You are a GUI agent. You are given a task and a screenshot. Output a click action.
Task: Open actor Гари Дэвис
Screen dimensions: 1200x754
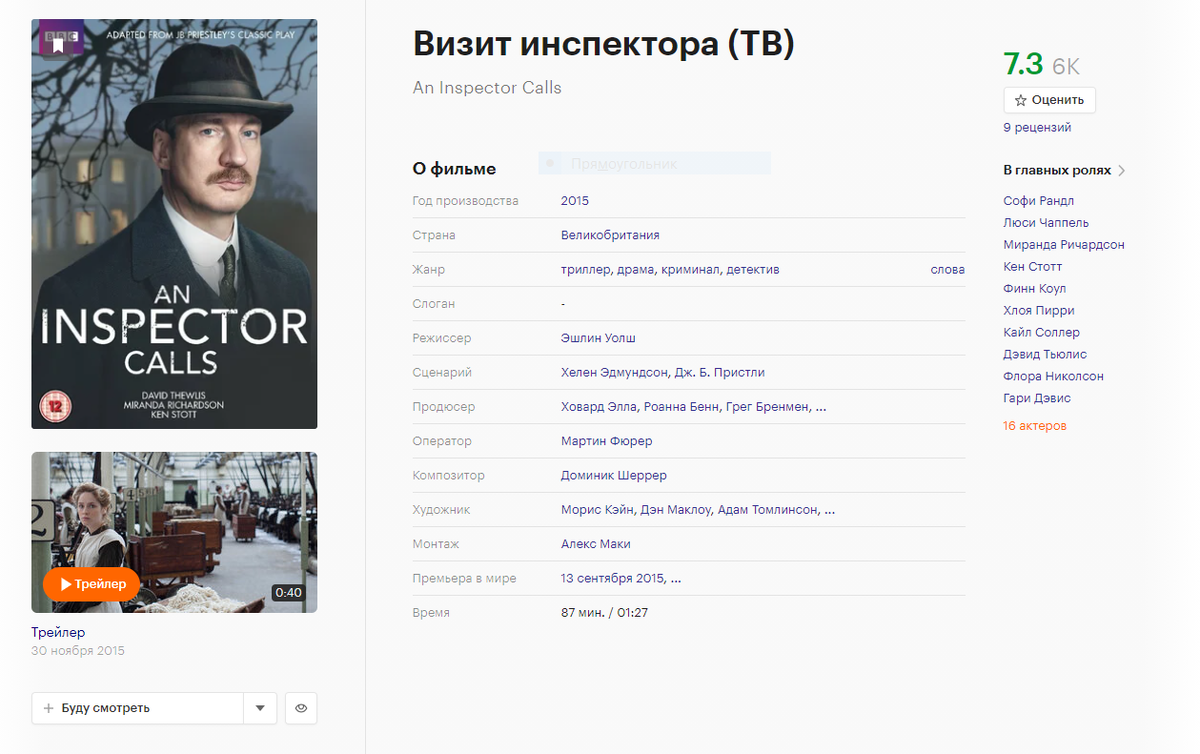1037,399
